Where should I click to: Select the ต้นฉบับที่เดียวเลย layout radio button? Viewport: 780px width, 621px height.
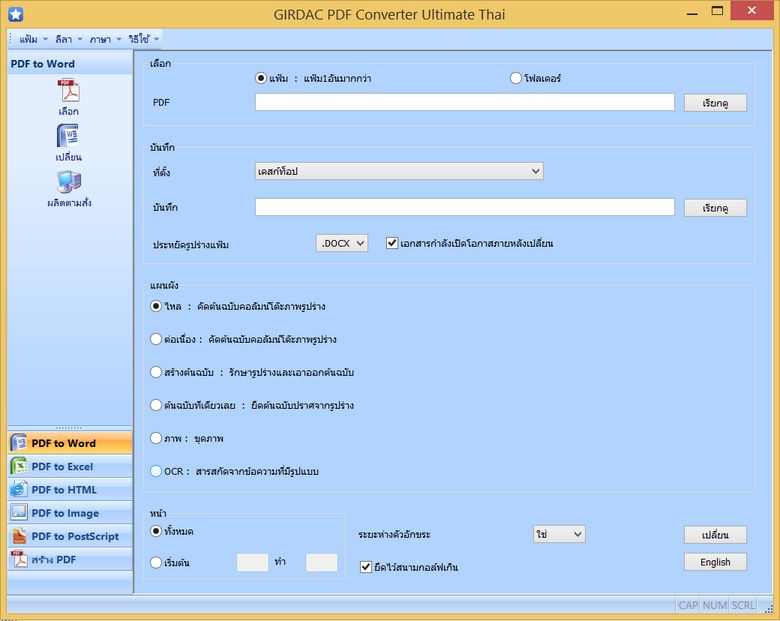[156, 405]
